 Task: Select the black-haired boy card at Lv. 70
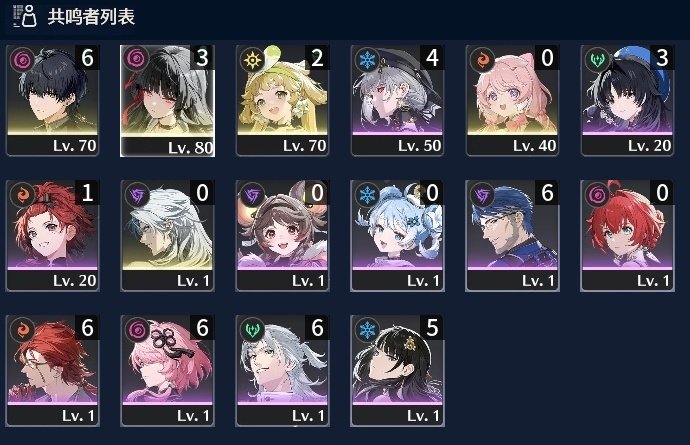(x=52, y=100)
